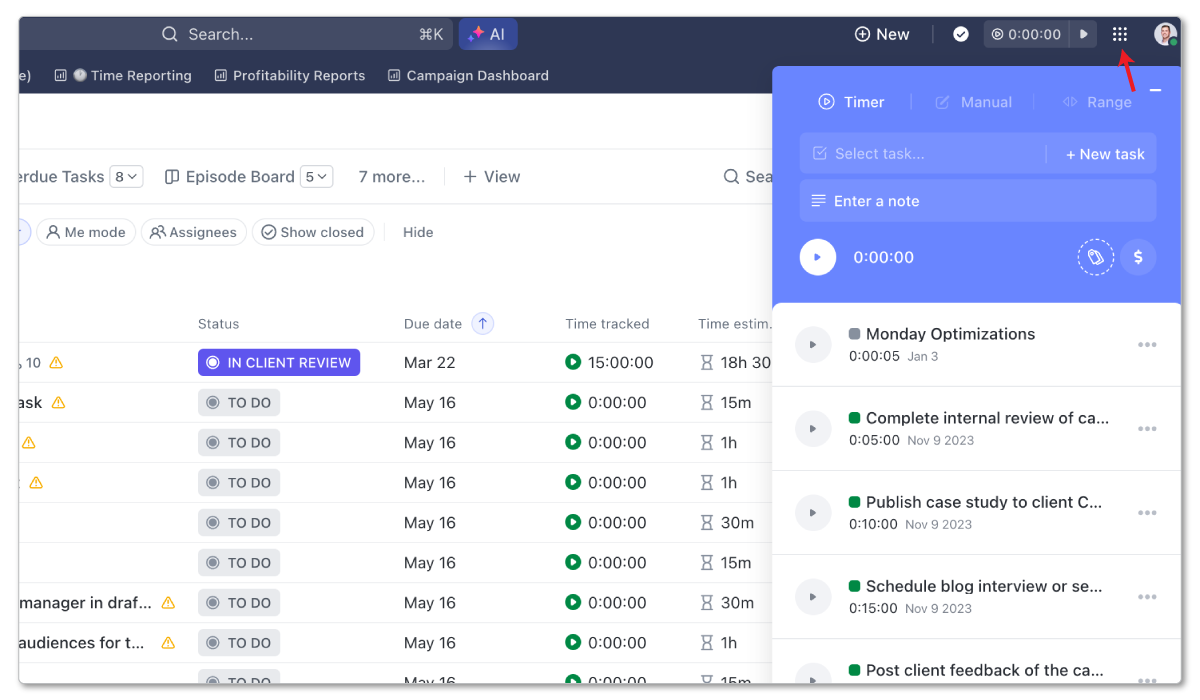Open the ellipsis menu on Monday Optimizations
Viewport: 1200px width, 700px height.
click(1147, 345)
